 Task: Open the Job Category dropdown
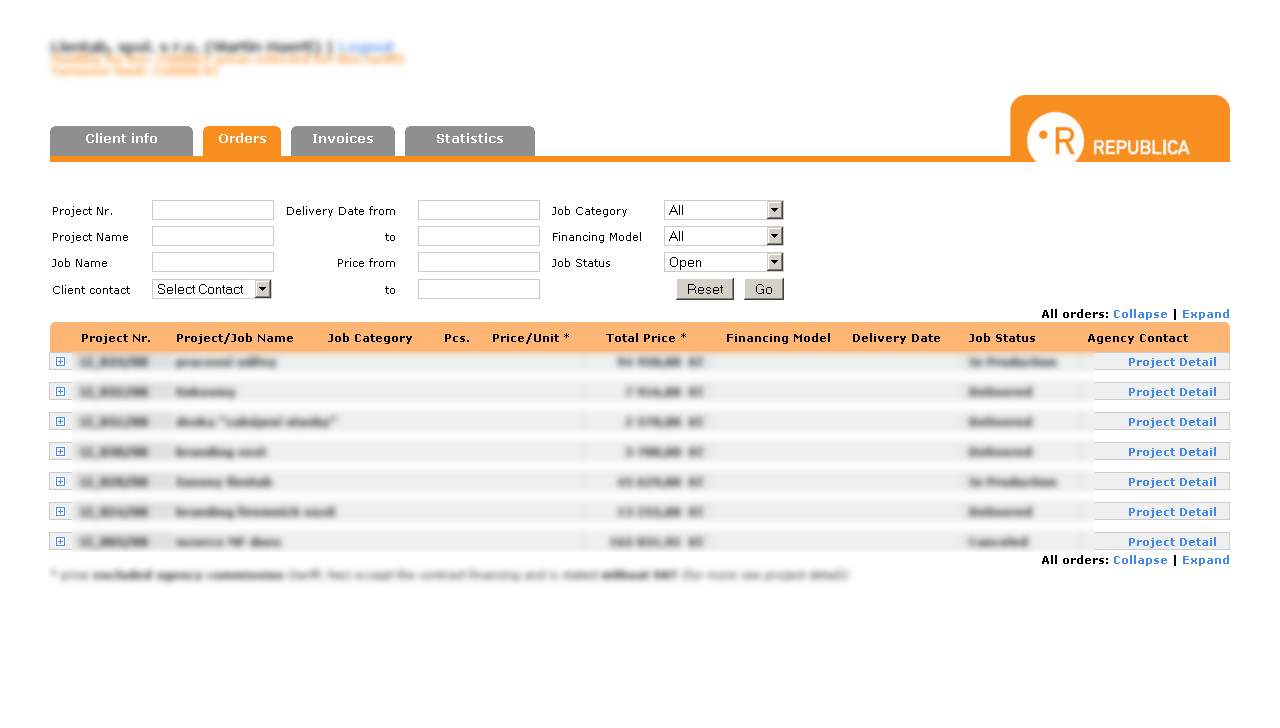pyautogui.click(x=723, y=210)
